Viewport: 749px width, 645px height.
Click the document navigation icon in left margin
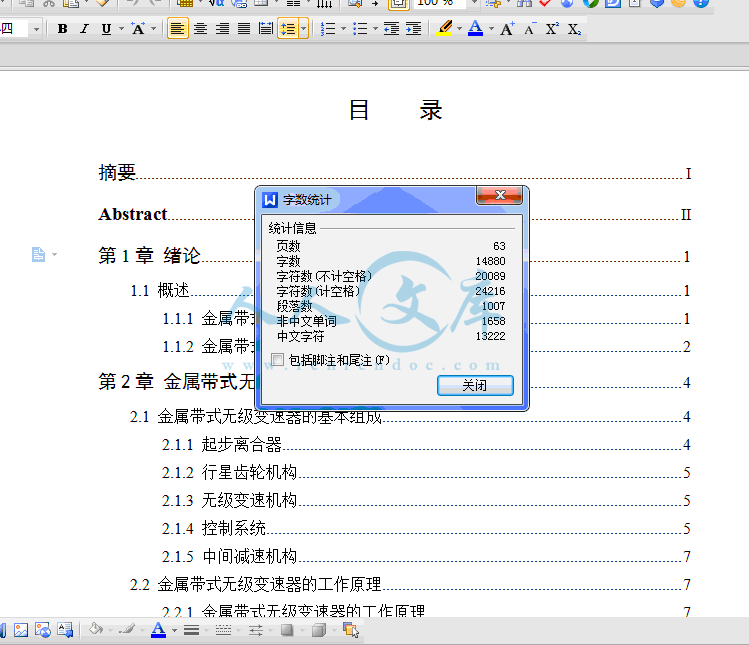(39, 254)
